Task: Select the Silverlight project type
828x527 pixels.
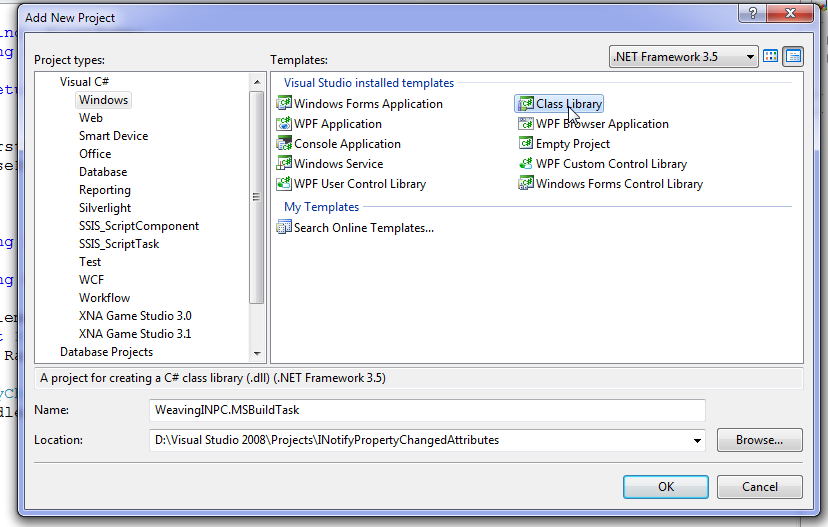Action: pos(105,208)
